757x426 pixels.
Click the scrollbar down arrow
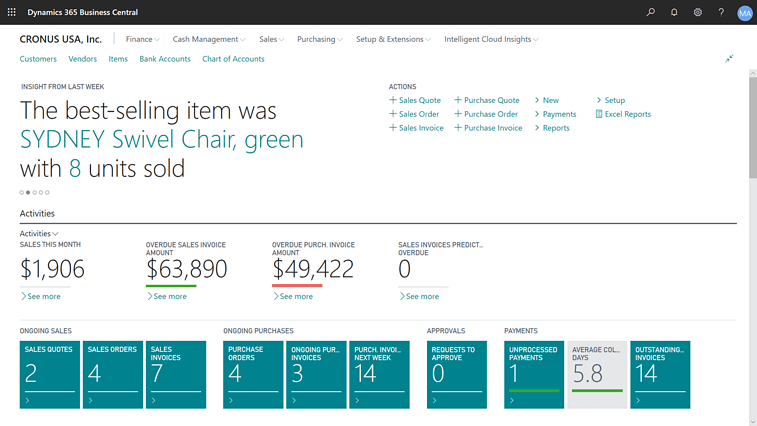point(753,422)
